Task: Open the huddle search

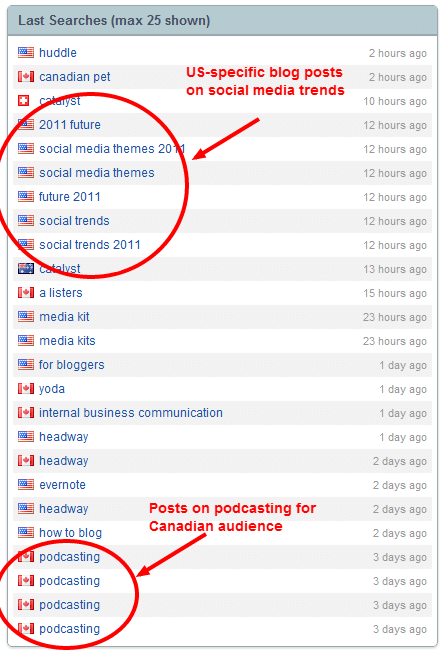Action: point(58,53)
